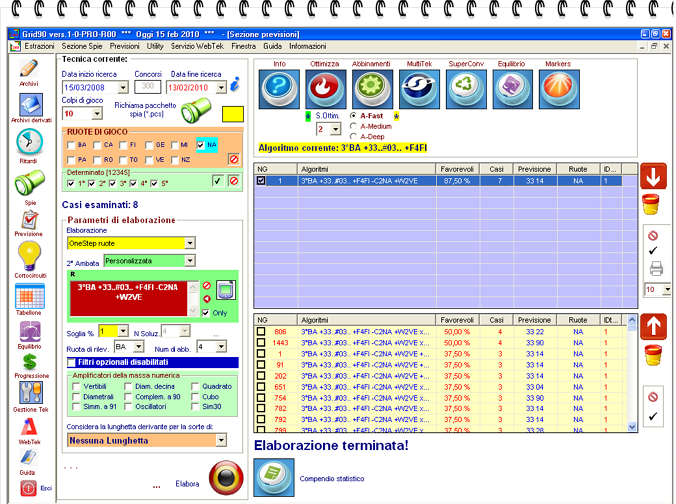This screenshot has width=676, height=504.
Task: Click the Markers sphere button
Action: pos(559,89)
